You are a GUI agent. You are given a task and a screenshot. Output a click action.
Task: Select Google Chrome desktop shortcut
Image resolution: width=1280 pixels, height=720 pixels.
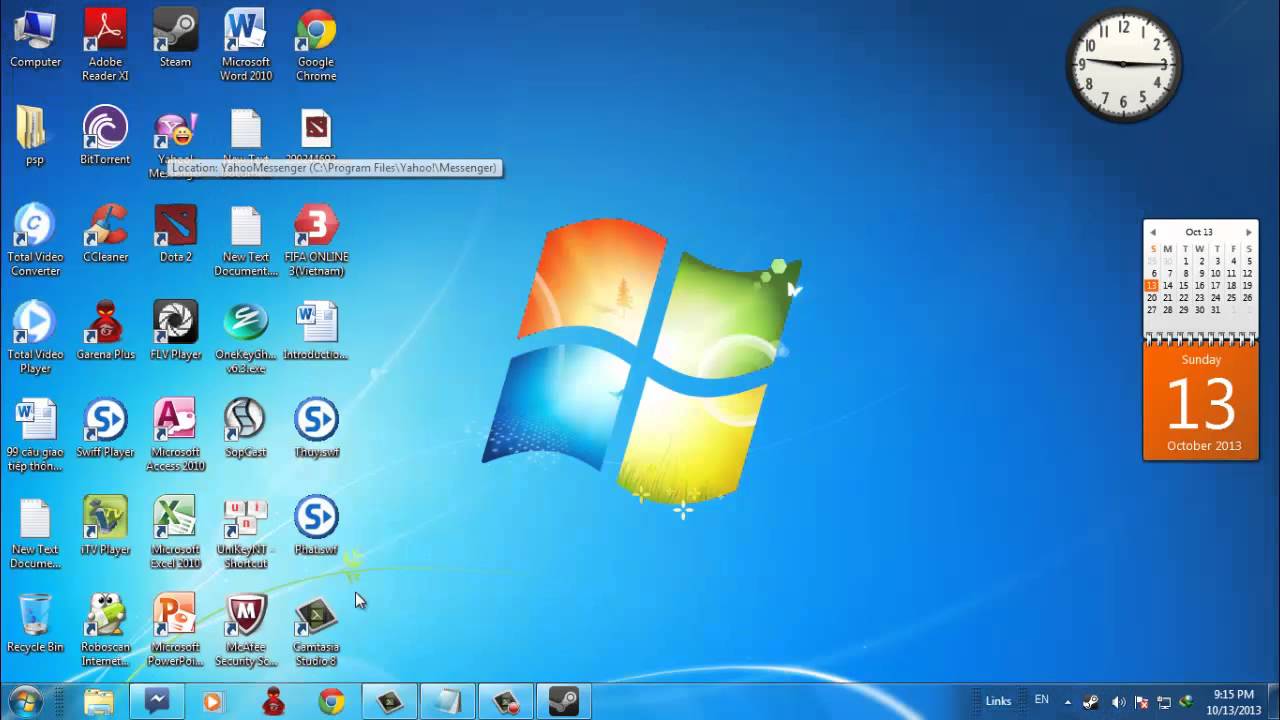[x=316, y=45]
